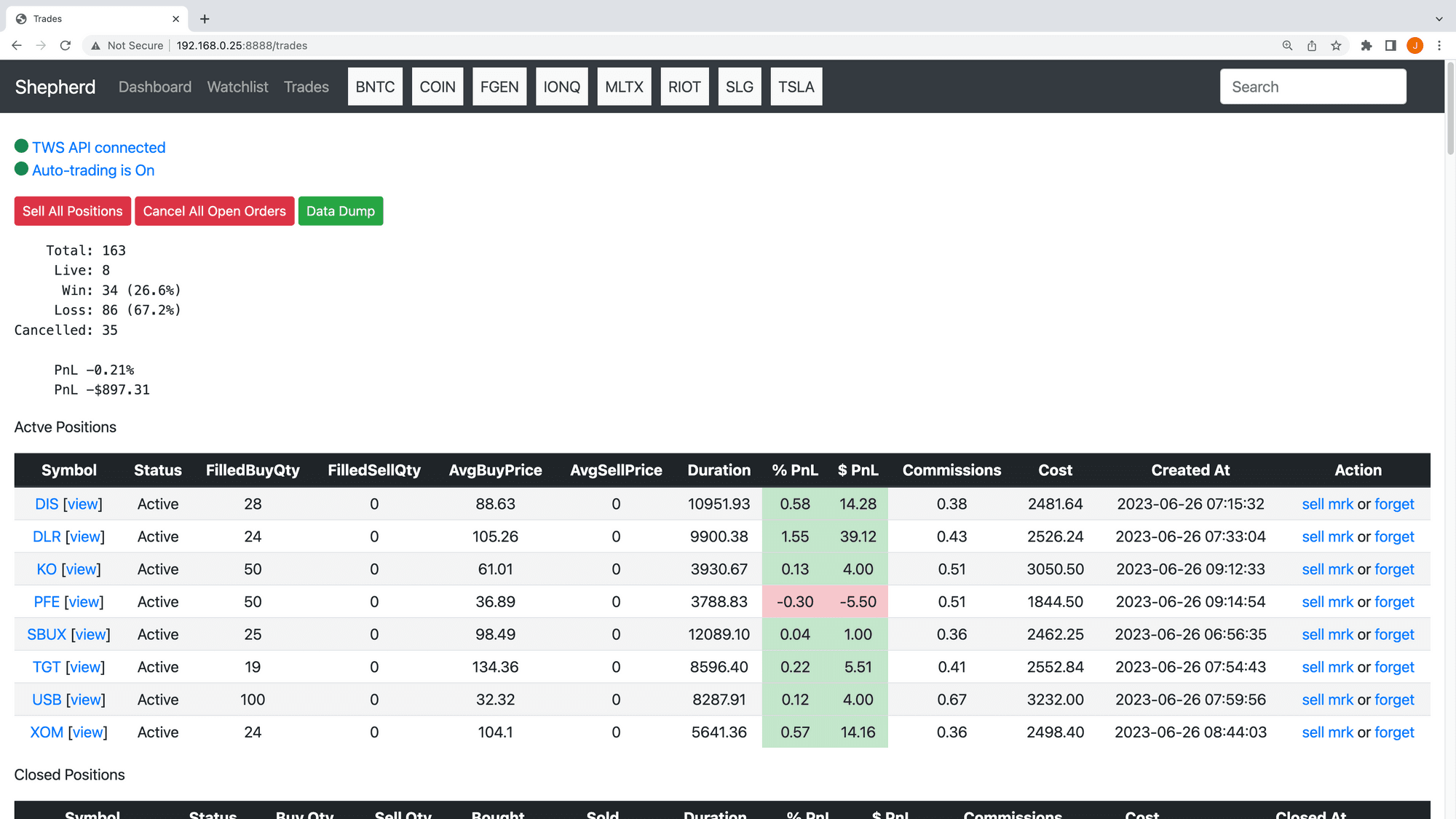Select IONQ quick-access tab
Image resolution: width=1456 pixels, height=819 pixels.
click(561, 86)
